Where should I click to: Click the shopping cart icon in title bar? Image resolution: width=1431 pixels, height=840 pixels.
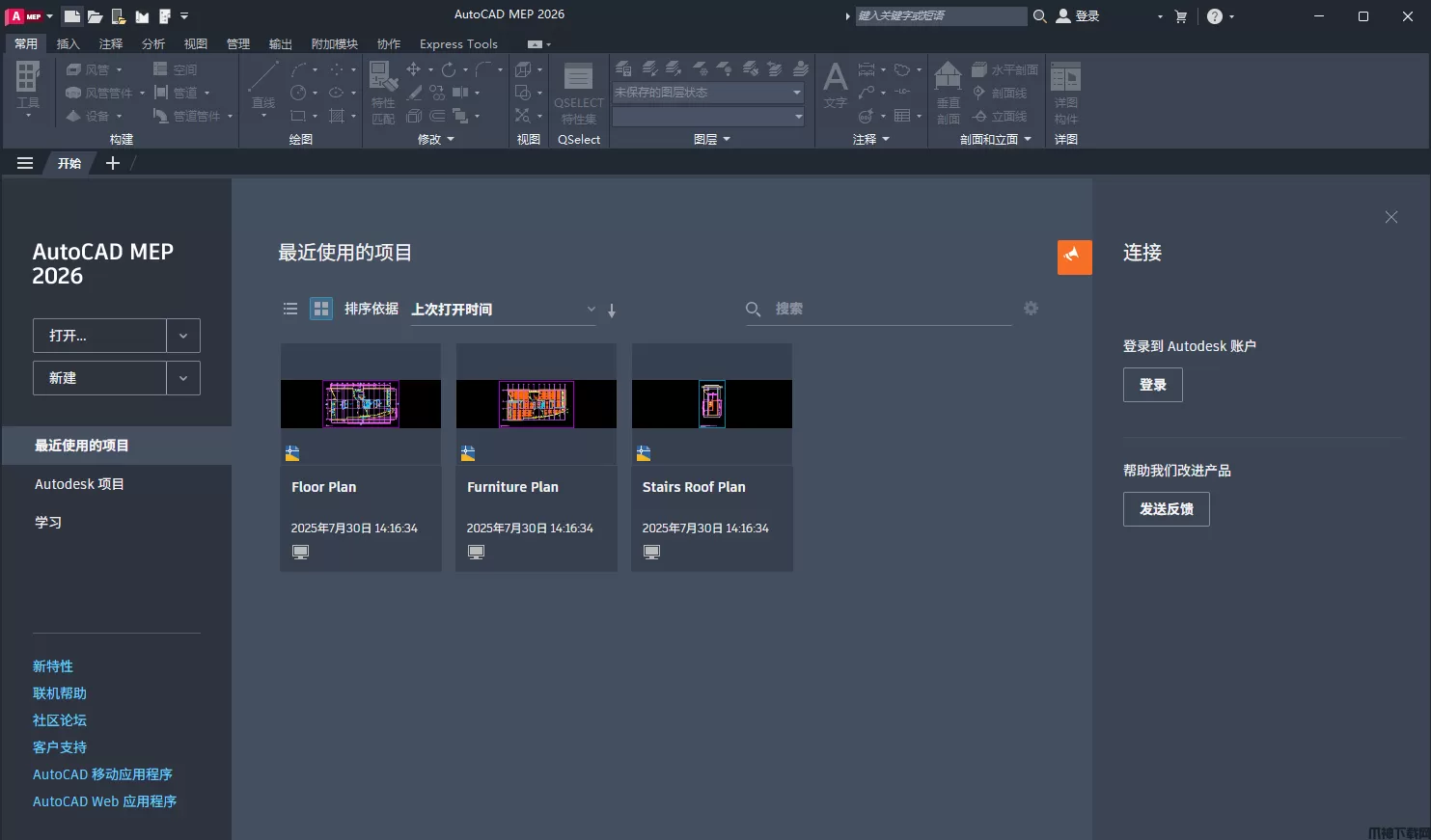click(x=1180, y=16)
